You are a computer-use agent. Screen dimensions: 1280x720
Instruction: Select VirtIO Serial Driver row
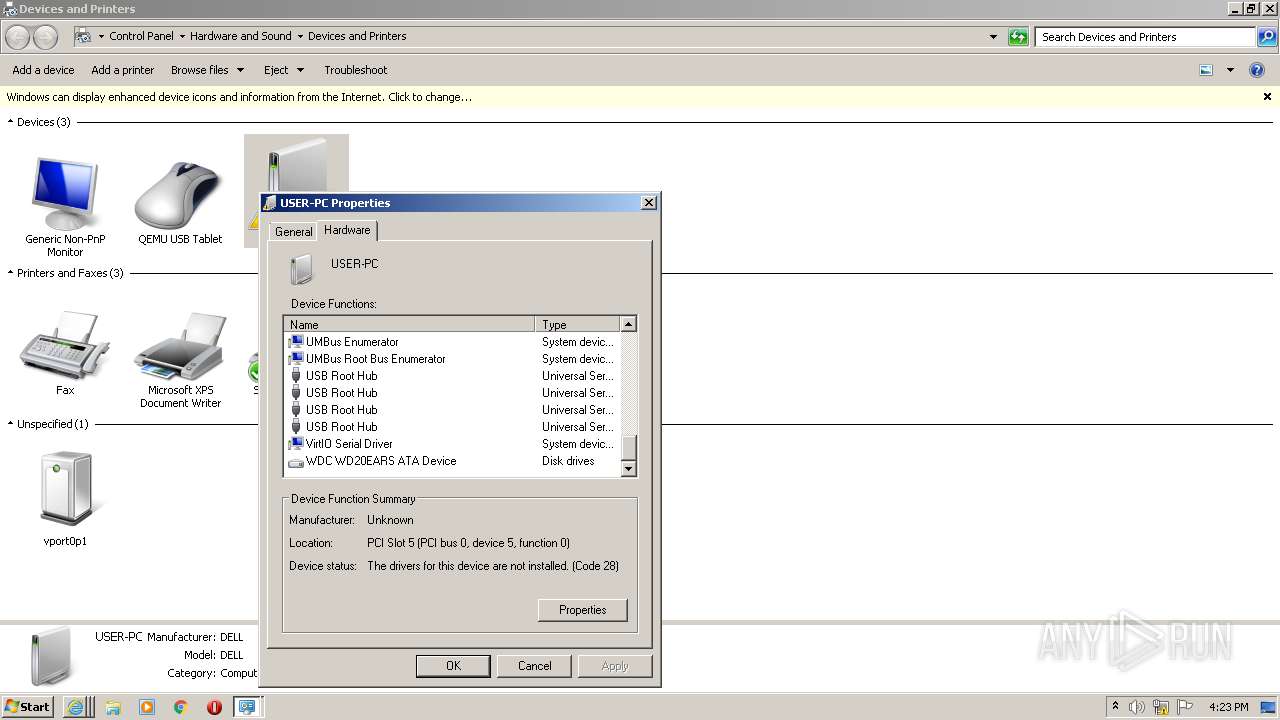pyautogui.click(x=453, y=444)
